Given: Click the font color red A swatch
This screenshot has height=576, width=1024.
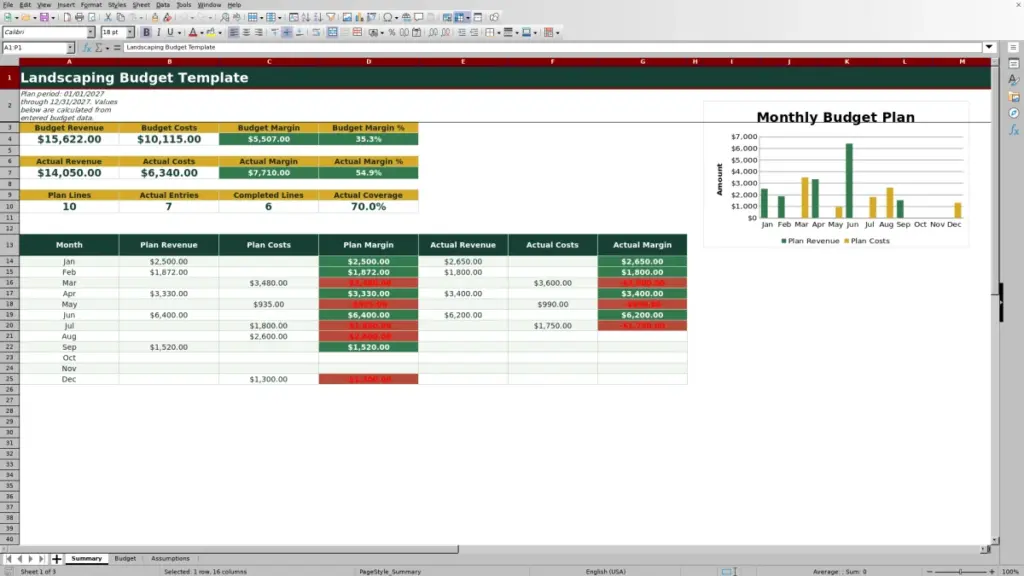Looking at the screenshot, I should point(193,32).
